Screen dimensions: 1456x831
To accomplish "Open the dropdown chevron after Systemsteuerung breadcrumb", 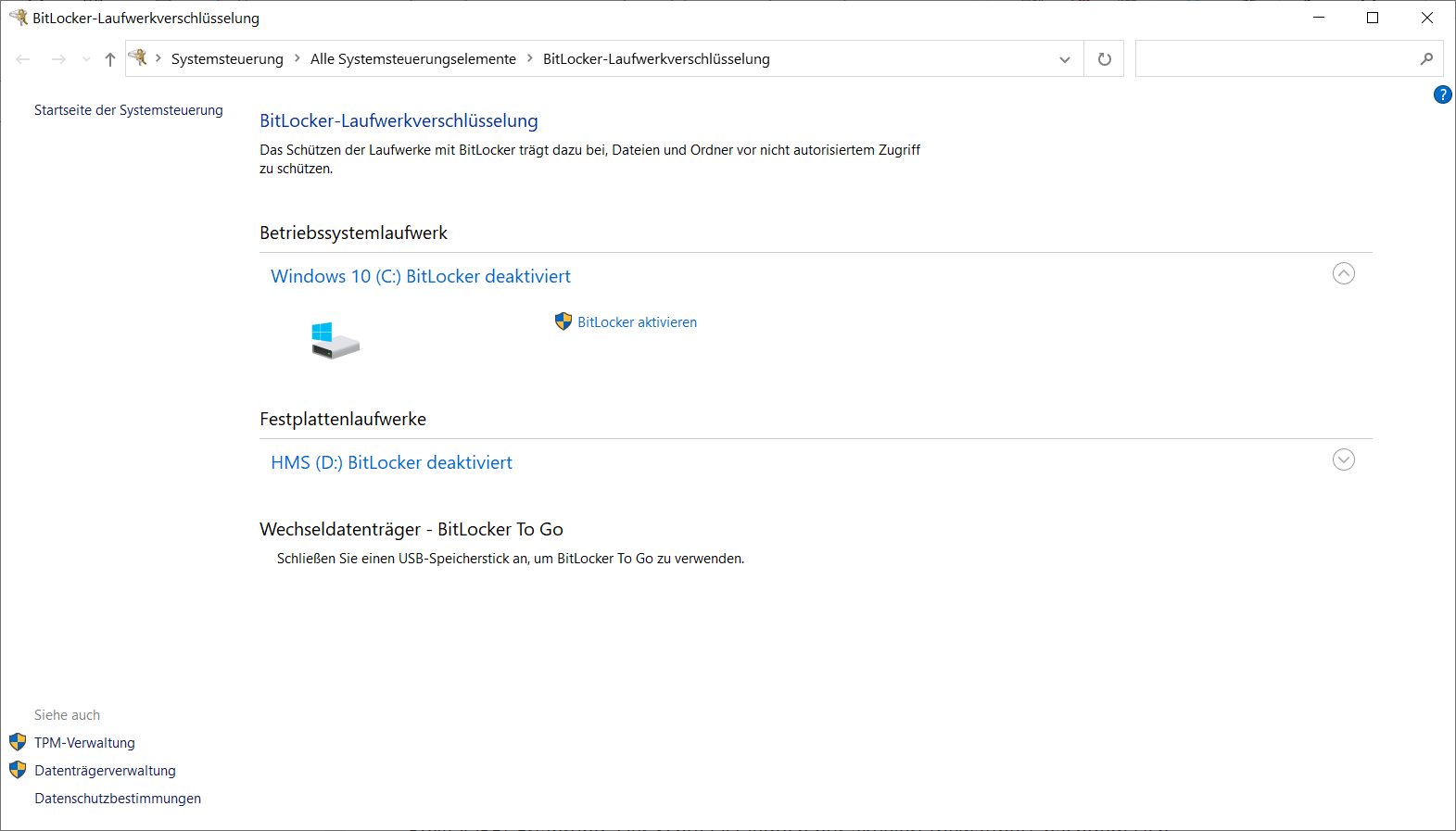I will (x=298, y=58).
